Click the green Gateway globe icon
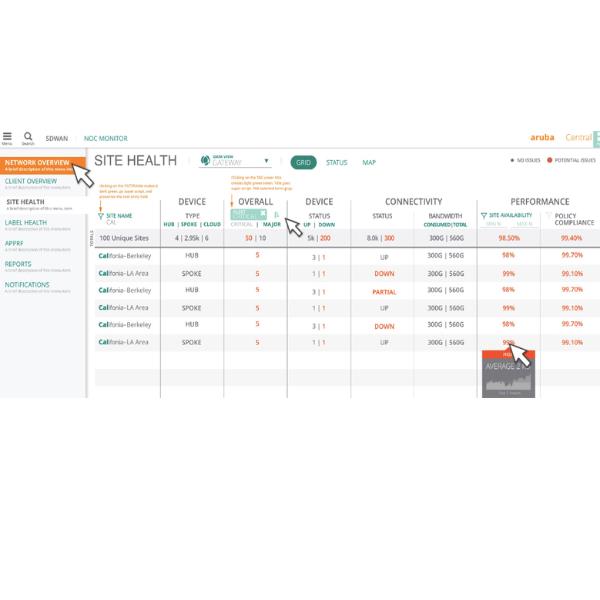Image resolution: width=600 pixels, height=600 pixels. (x=204, y=160)
